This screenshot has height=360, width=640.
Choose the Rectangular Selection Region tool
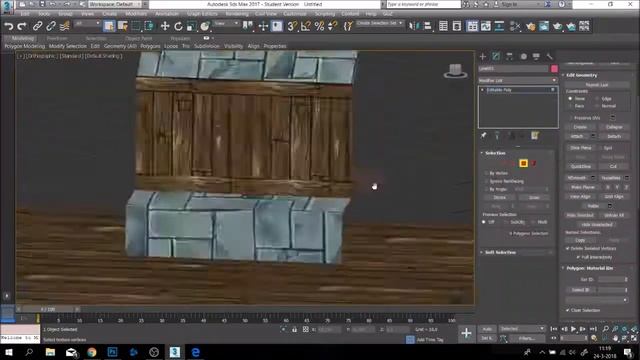pos(136,26)
